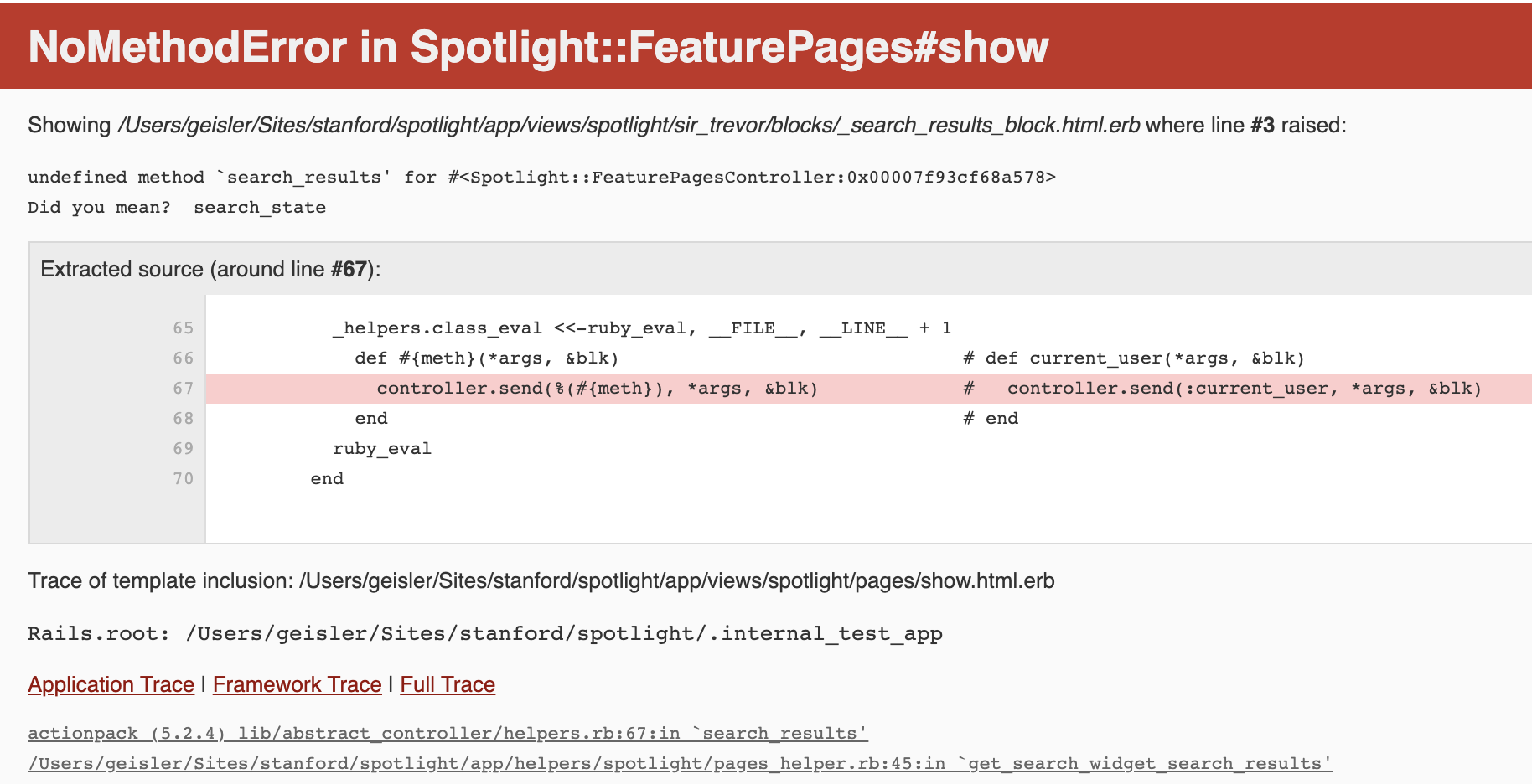Open the Framework Trace link
Image resolution: width=1532 pixels, height=784 pixels.
click(297, 684)
